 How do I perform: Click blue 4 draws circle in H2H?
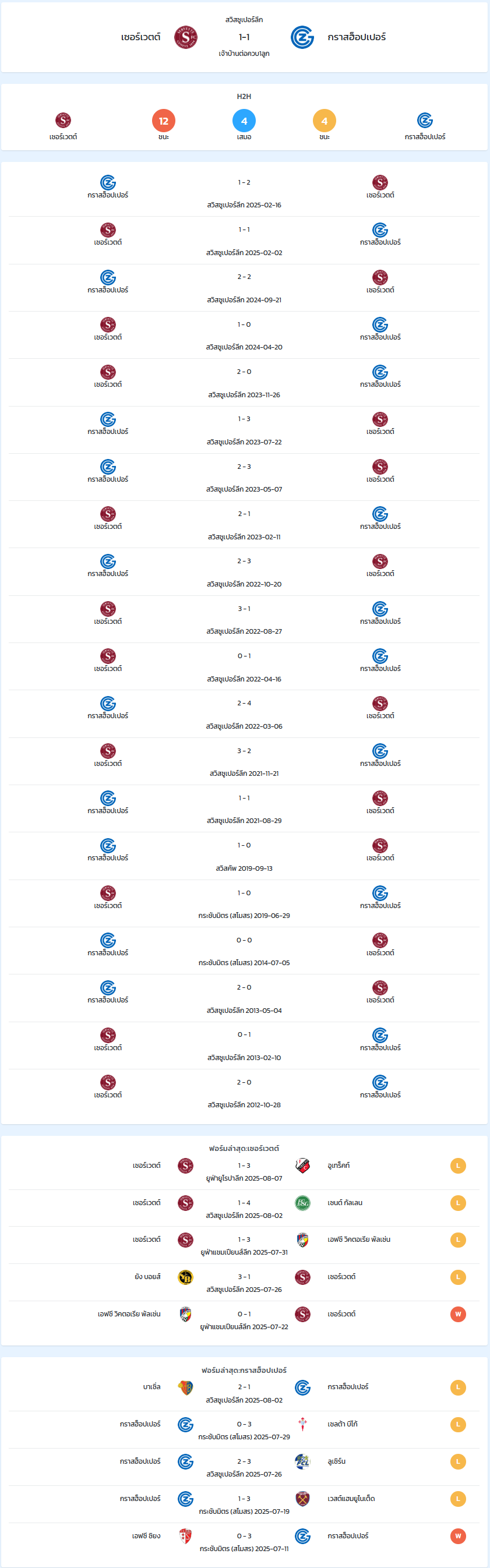point(244,121)
